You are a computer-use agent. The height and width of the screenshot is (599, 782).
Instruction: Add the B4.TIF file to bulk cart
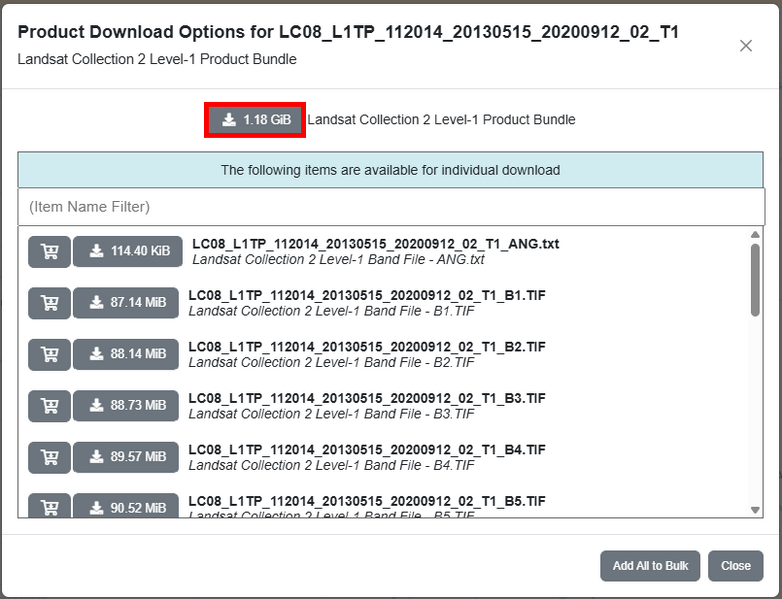point(49,457)
